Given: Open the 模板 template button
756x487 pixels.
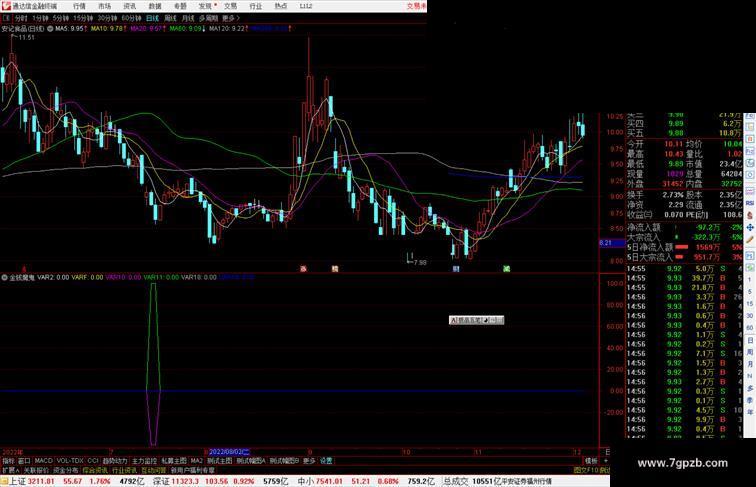Looking at the screenshot, I should tap(591, 461).
